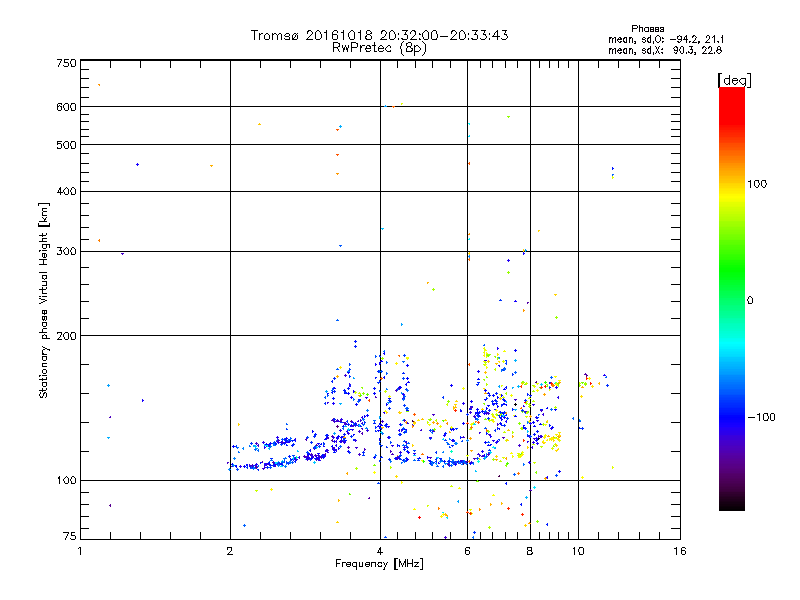The image size is (800, 600).
Task: Click the 'Phases' header text
Action: coord(648,29)
